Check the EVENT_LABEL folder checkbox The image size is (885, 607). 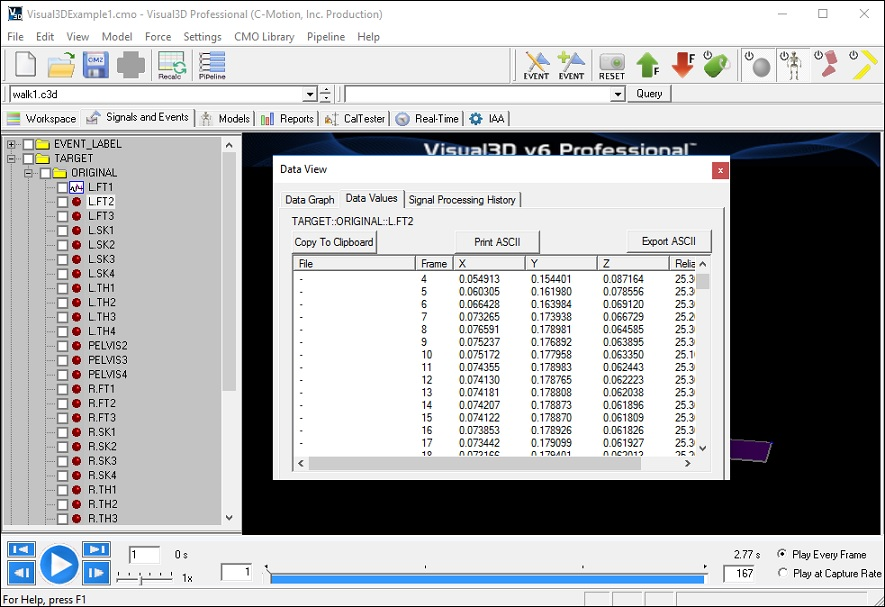28,144
